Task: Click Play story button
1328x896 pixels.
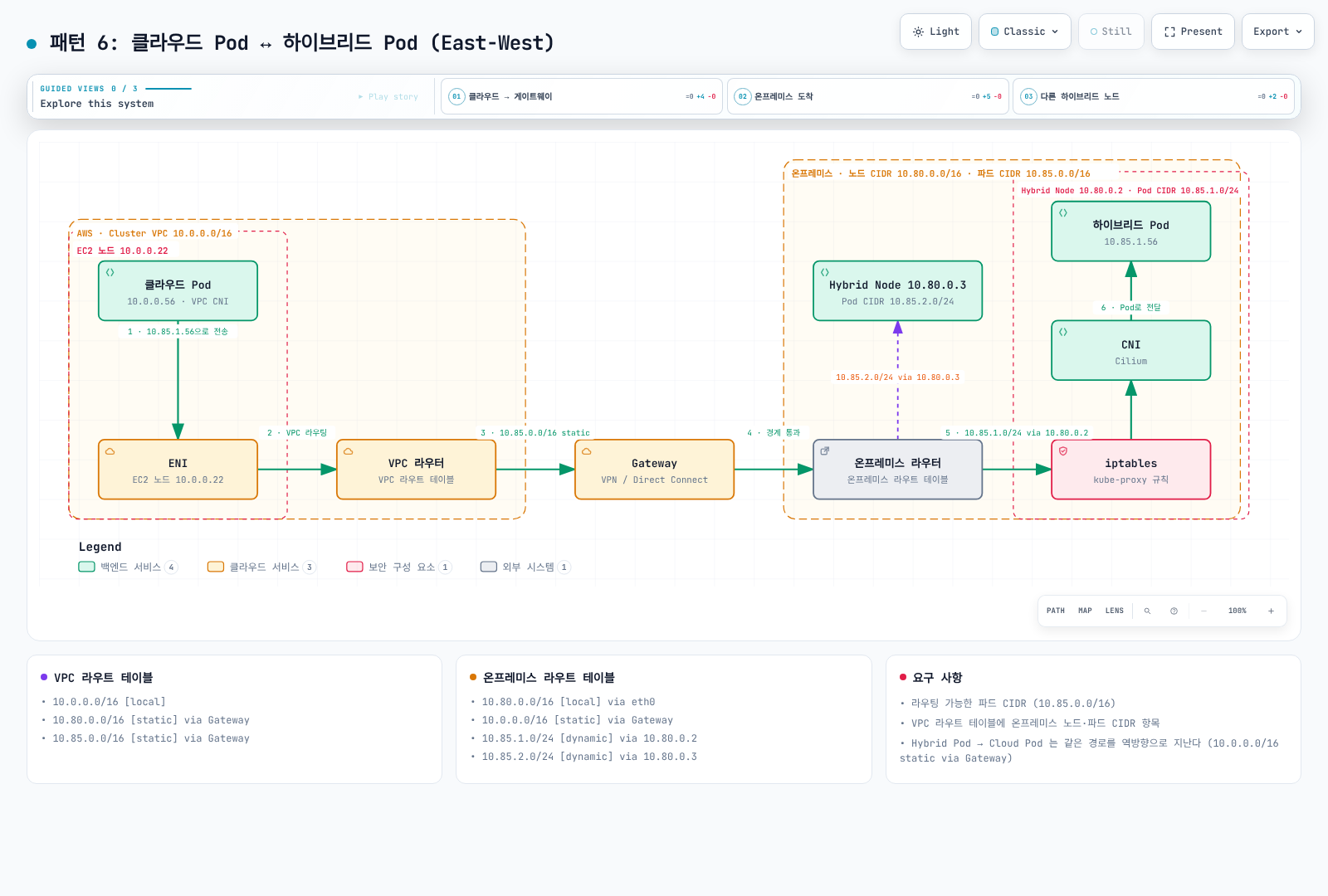Action: click(x=388, y=97)
